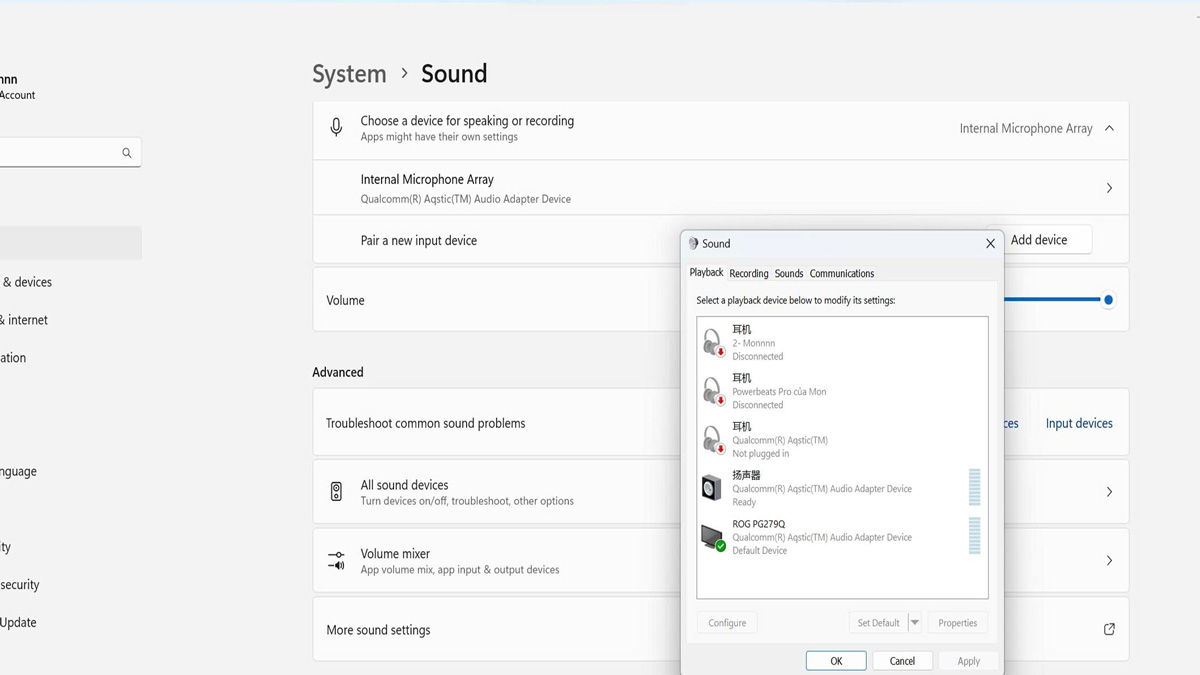Select the 2- Monnnn headphones device icon
Image resolution: width=1200 pixels, height=675 pixels.
pyautogui.click(x=712, y=343)
